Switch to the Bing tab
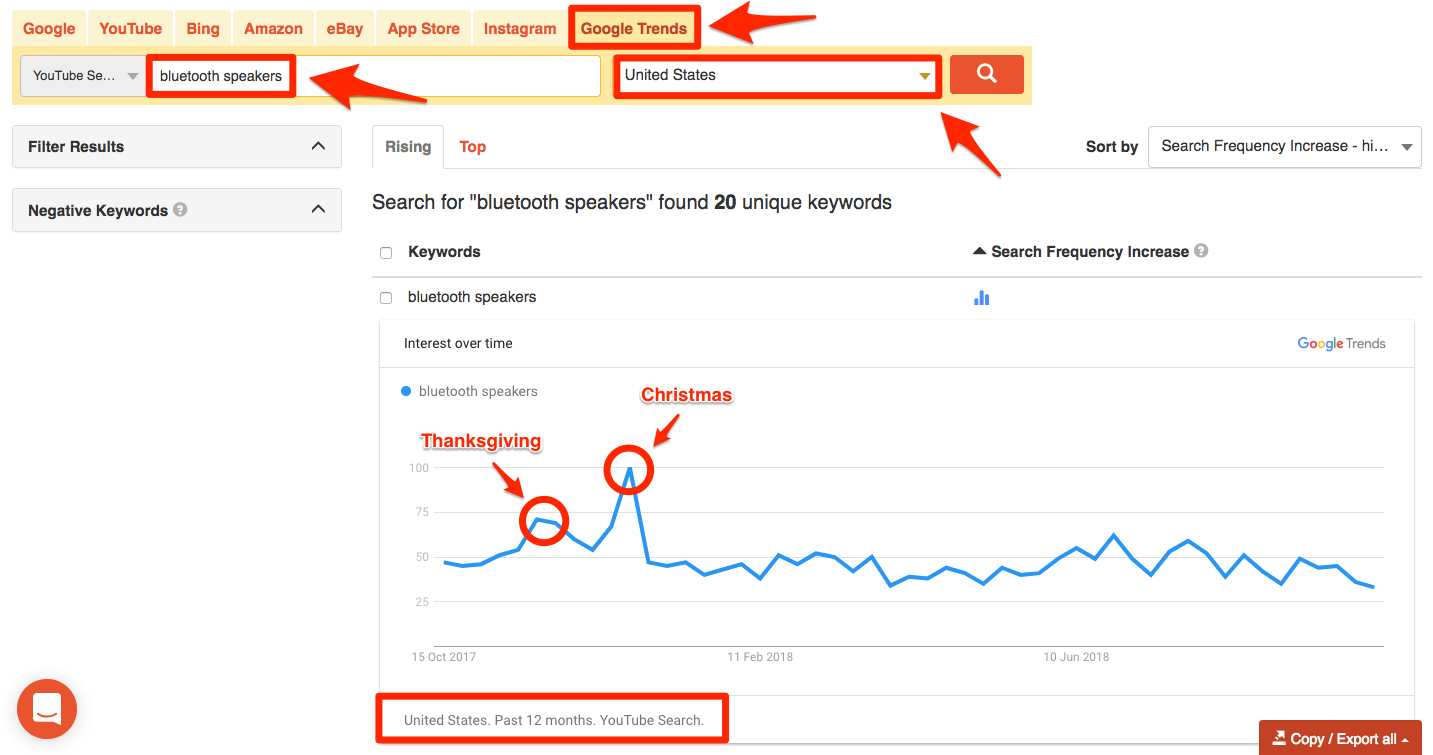The image size is (1433, 755). pyautogui.click(x=203, y=29)
